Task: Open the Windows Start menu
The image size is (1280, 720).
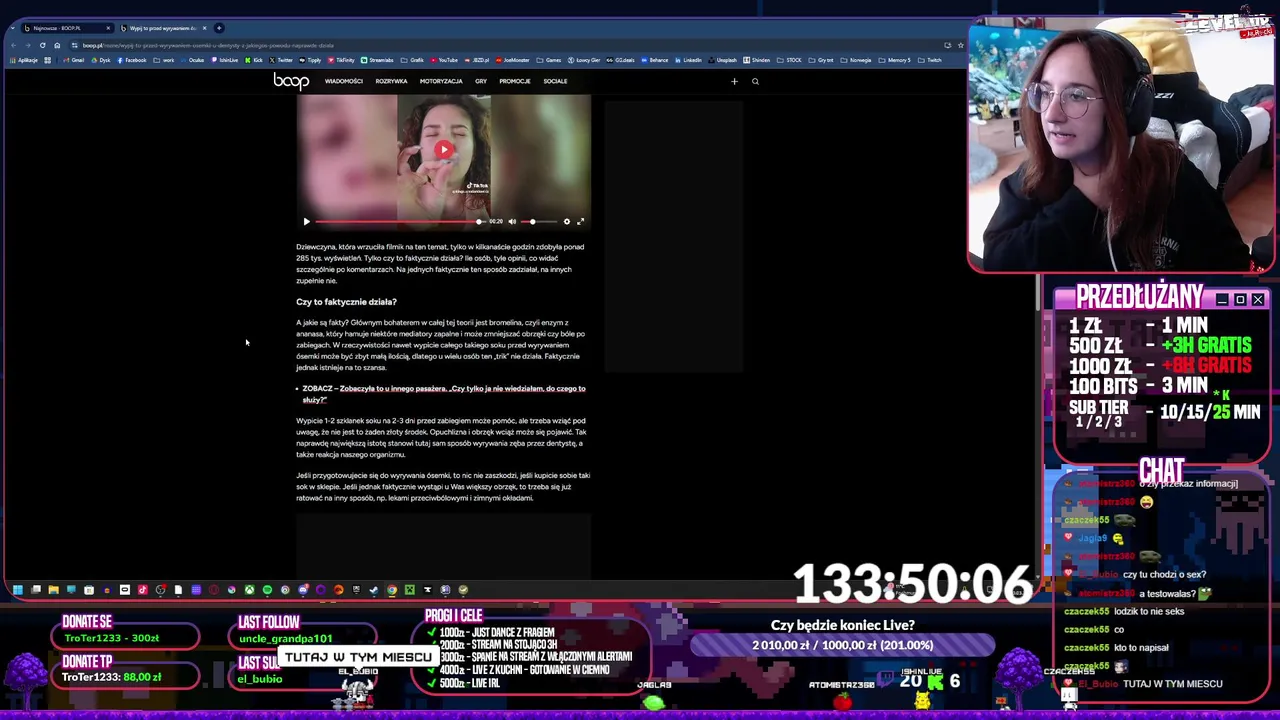Action: [x=17, y=590]
